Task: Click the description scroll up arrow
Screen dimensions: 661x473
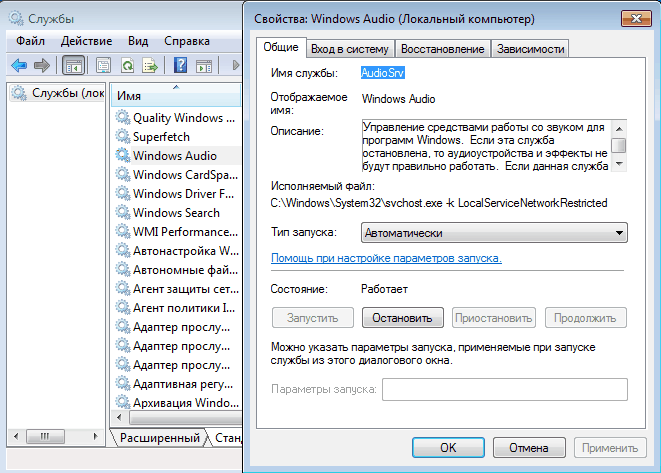Action: [619, 129]
